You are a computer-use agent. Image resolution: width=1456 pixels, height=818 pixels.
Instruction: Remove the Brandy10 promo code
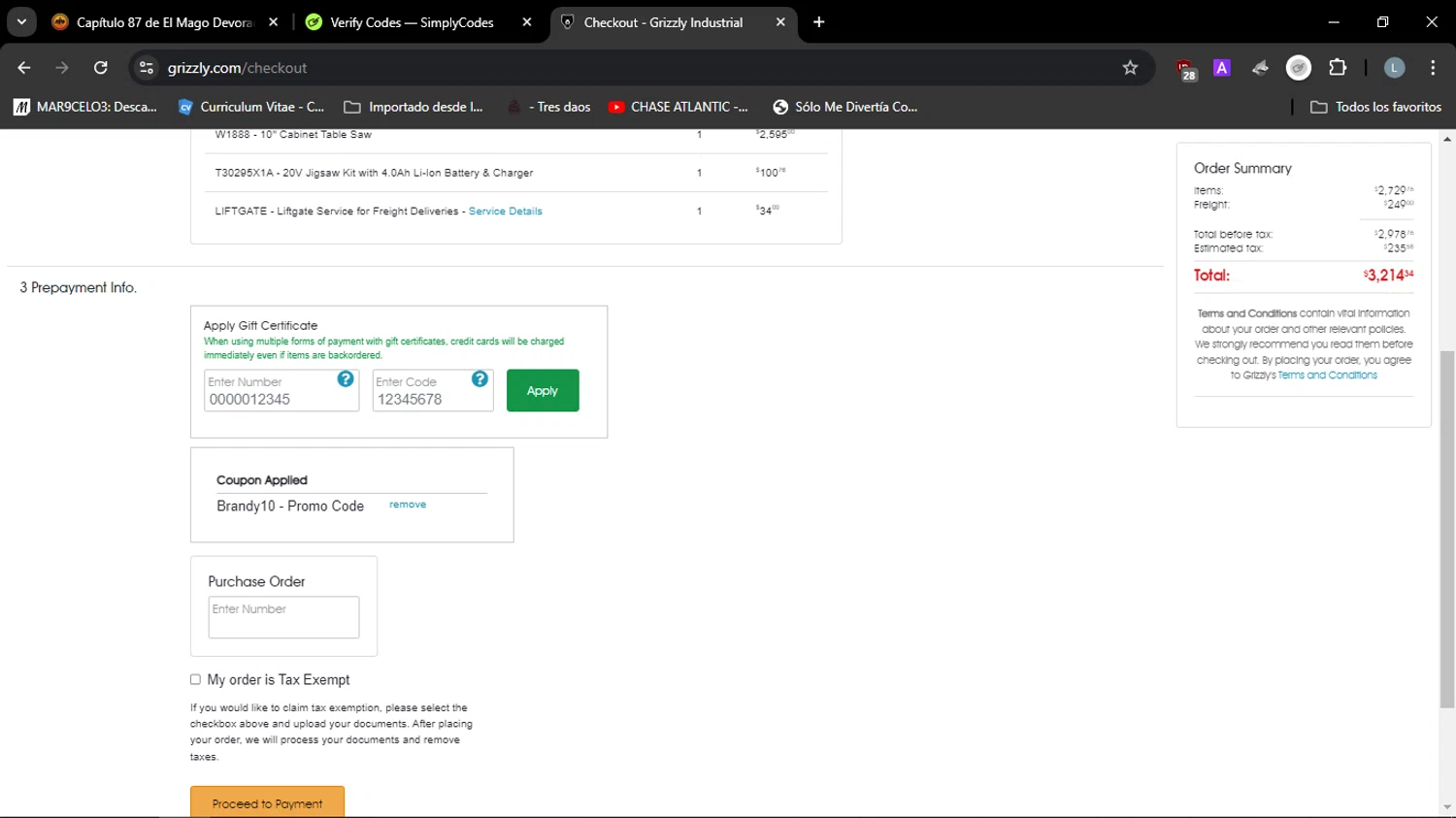tap(408, 505)
